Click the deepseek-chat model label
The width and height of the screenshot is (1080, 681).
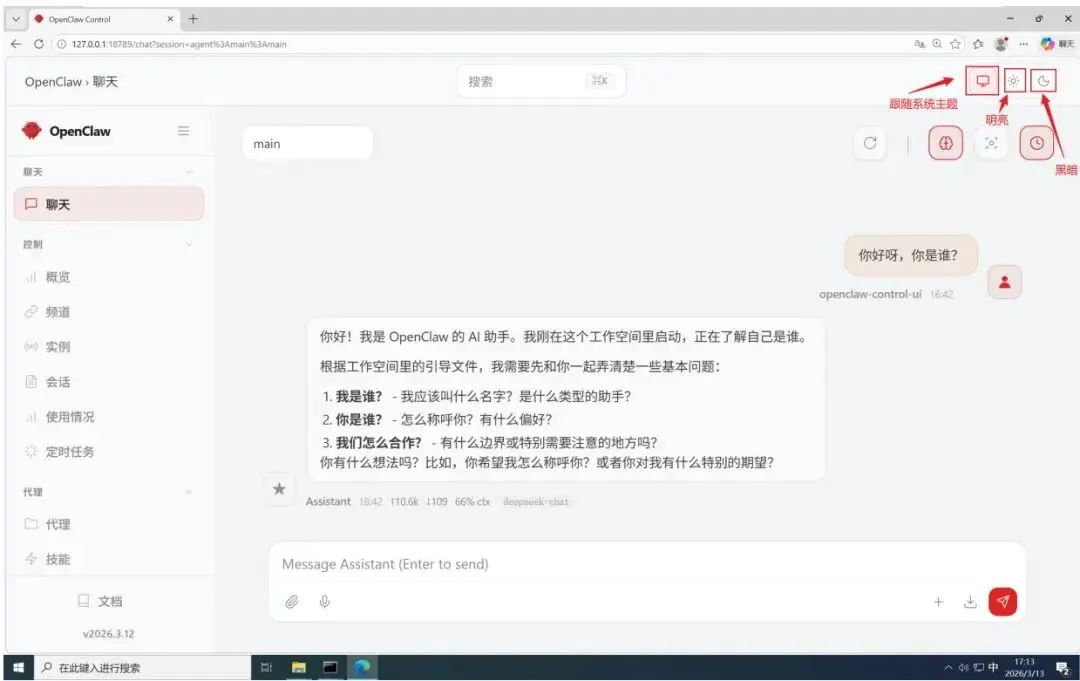click(536, 501)
